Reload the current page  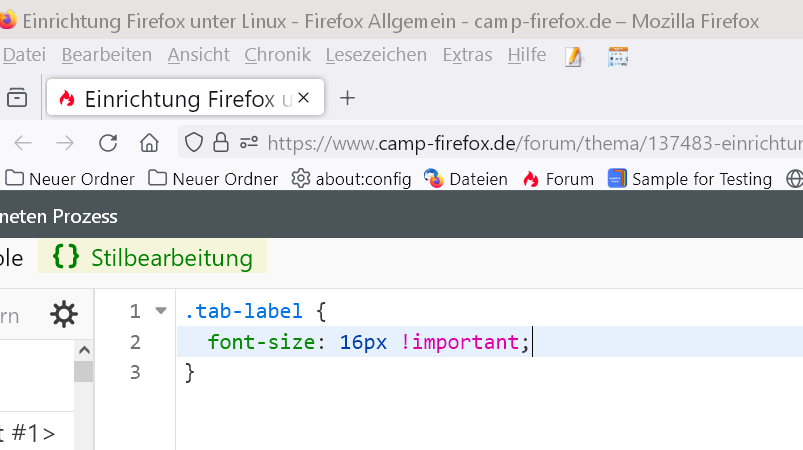point(108,143)
